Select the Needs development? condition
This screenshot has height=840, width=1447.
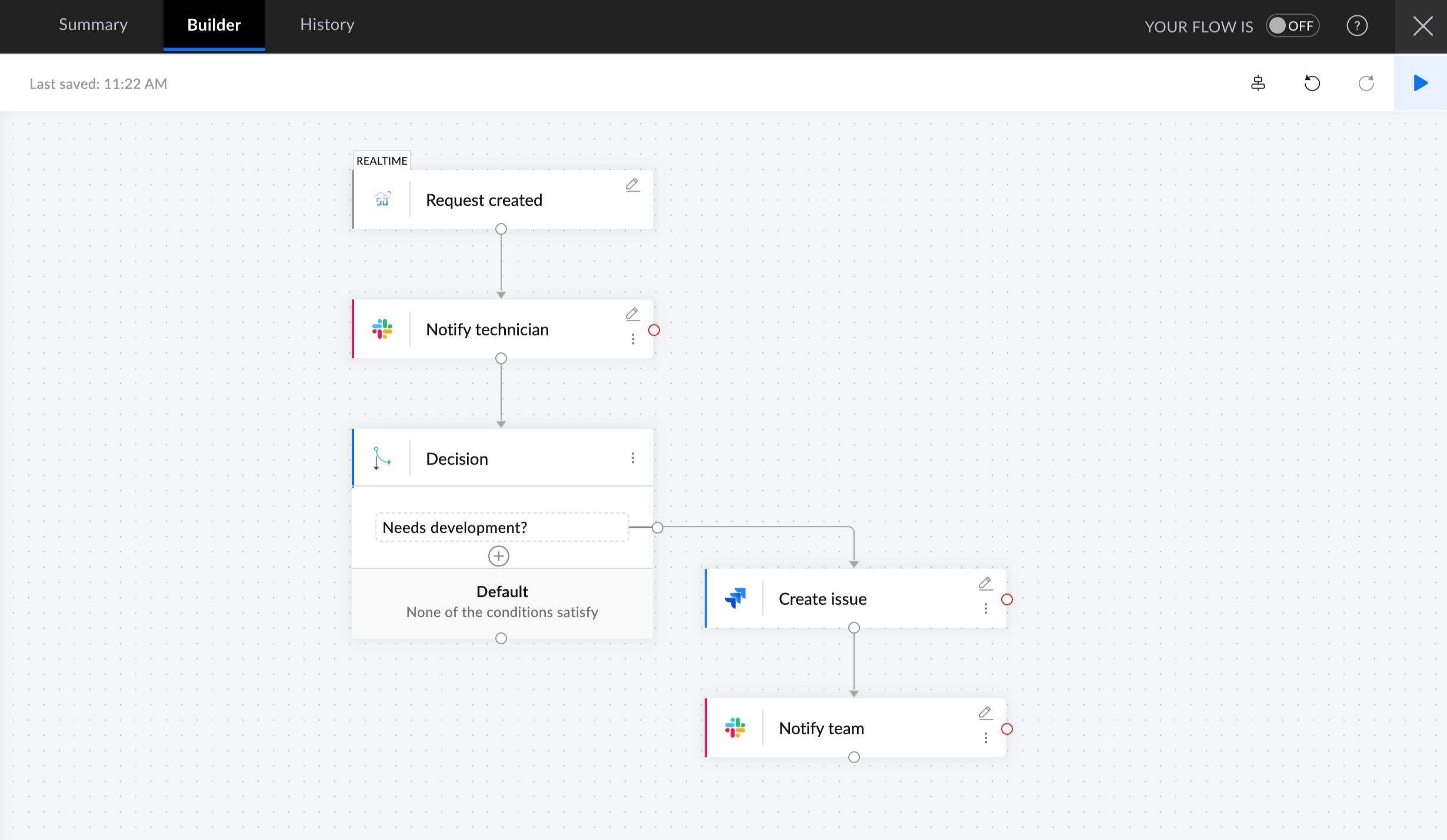[x=502, y=527]
